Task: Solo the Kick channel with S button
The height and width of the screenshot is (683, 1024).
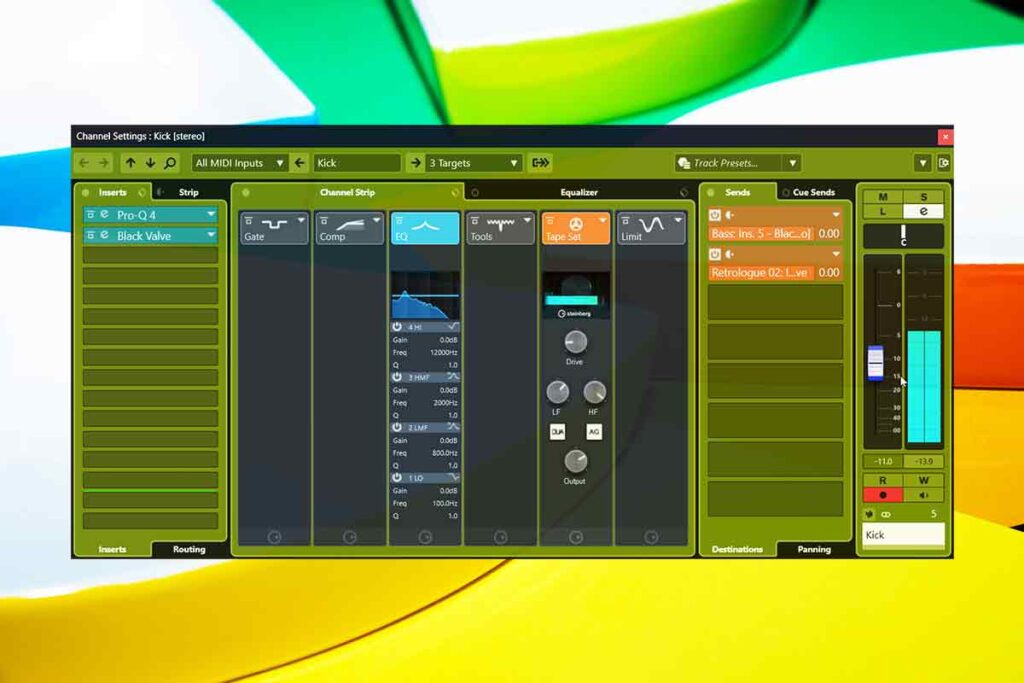Action: point(923,197)
